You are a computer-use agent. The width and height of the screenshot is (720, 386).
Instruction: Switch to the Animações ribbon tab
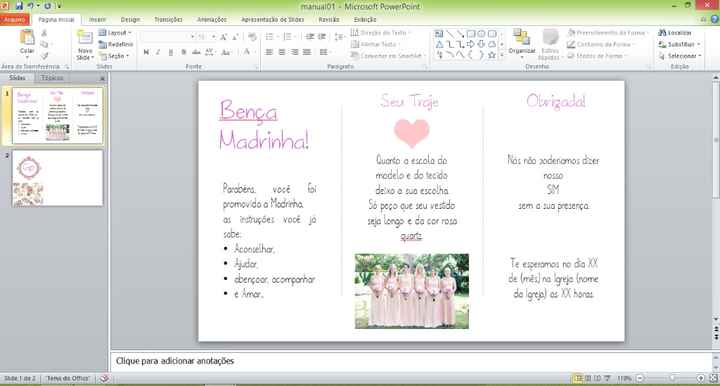click(212, 20)
